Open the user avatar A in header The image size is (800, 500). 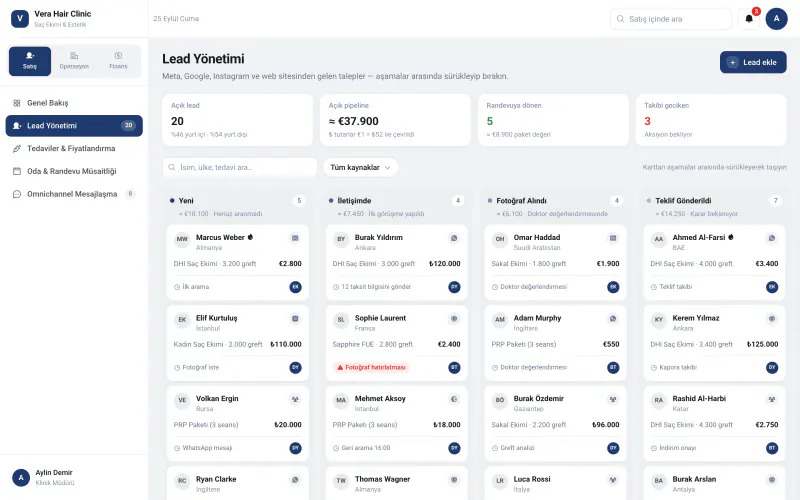point(776,19)
